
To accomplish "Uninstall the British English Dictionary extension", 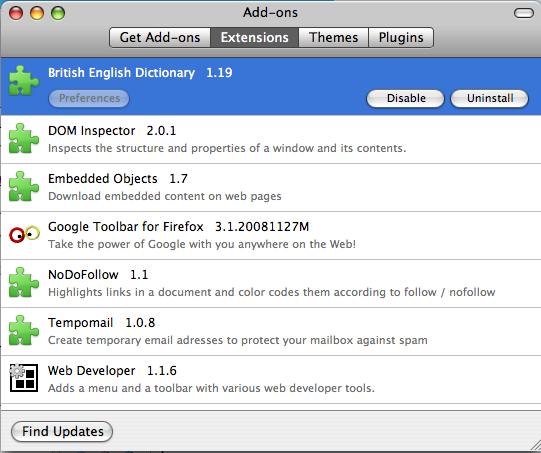I will tap(490, 99).
